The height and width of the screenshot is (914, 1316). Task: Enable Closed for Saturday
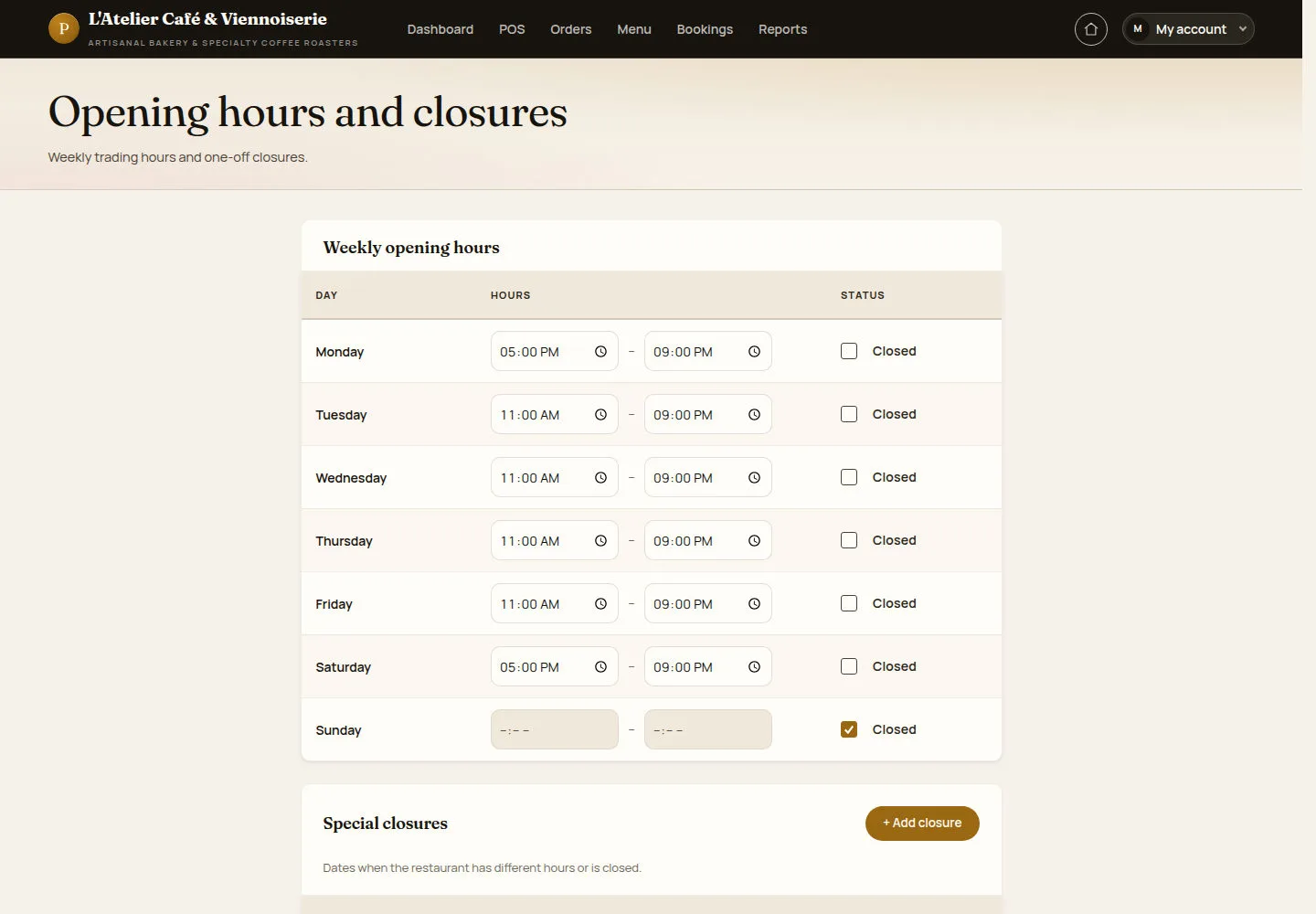click(849, 666)
